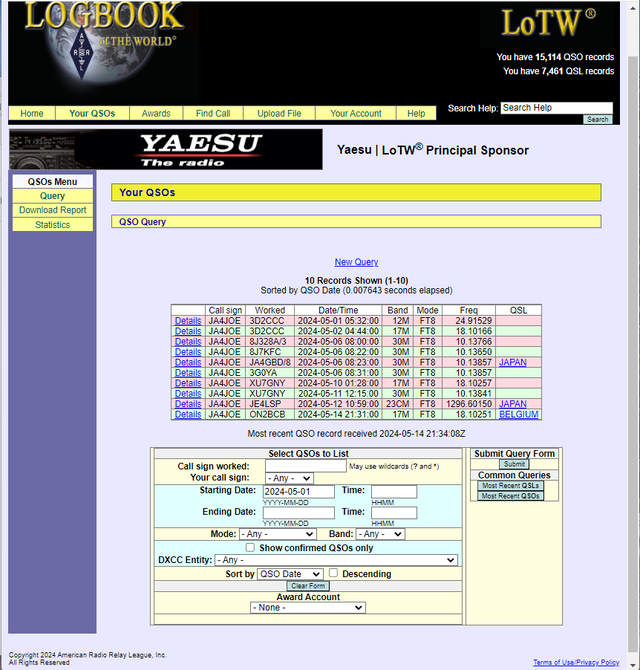Click the Most Recent QSLs button
640x670 pixels.
point(510,485)
